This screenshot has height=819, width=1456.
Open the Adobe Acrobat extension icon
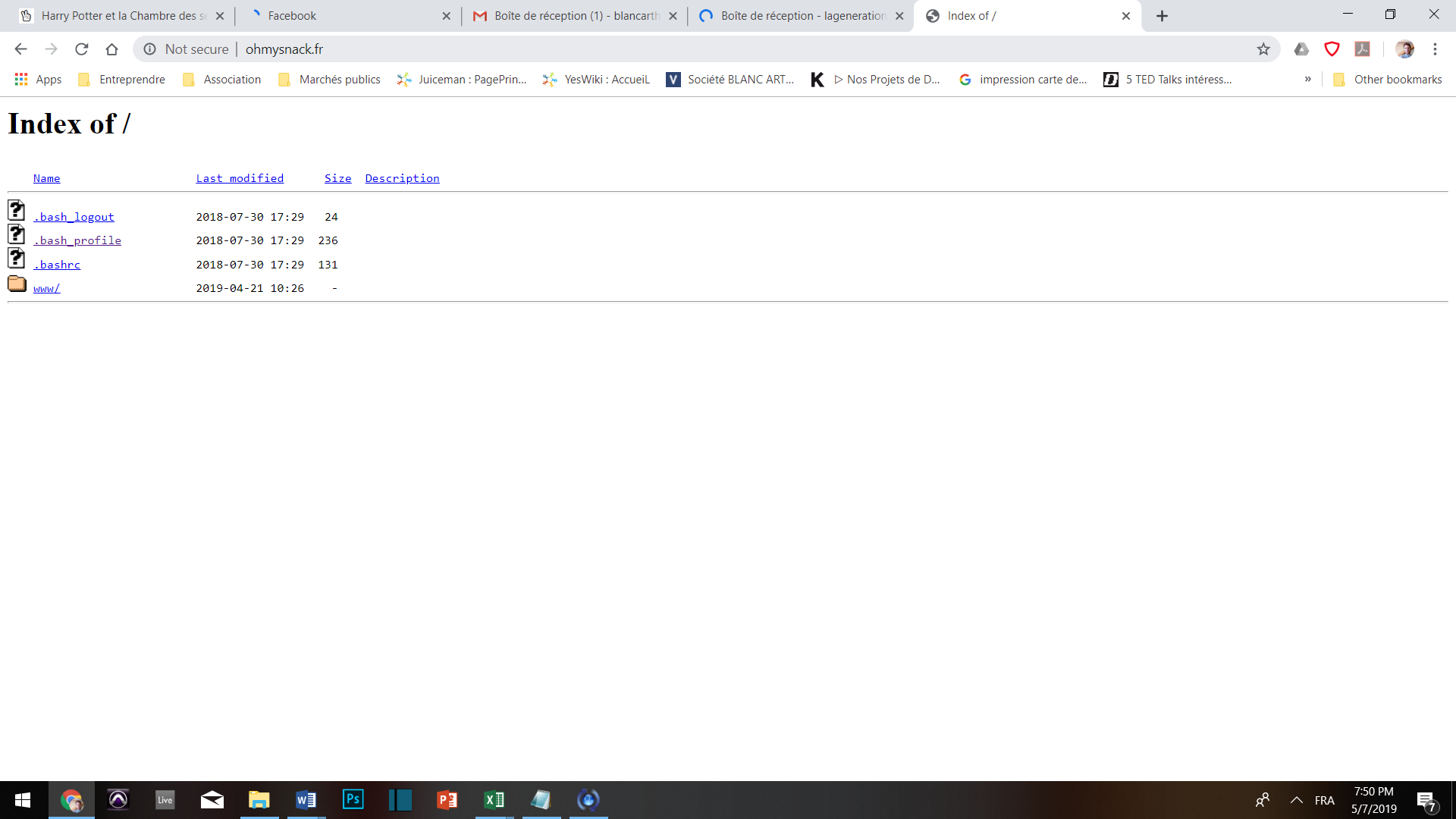coord(1363,49)
